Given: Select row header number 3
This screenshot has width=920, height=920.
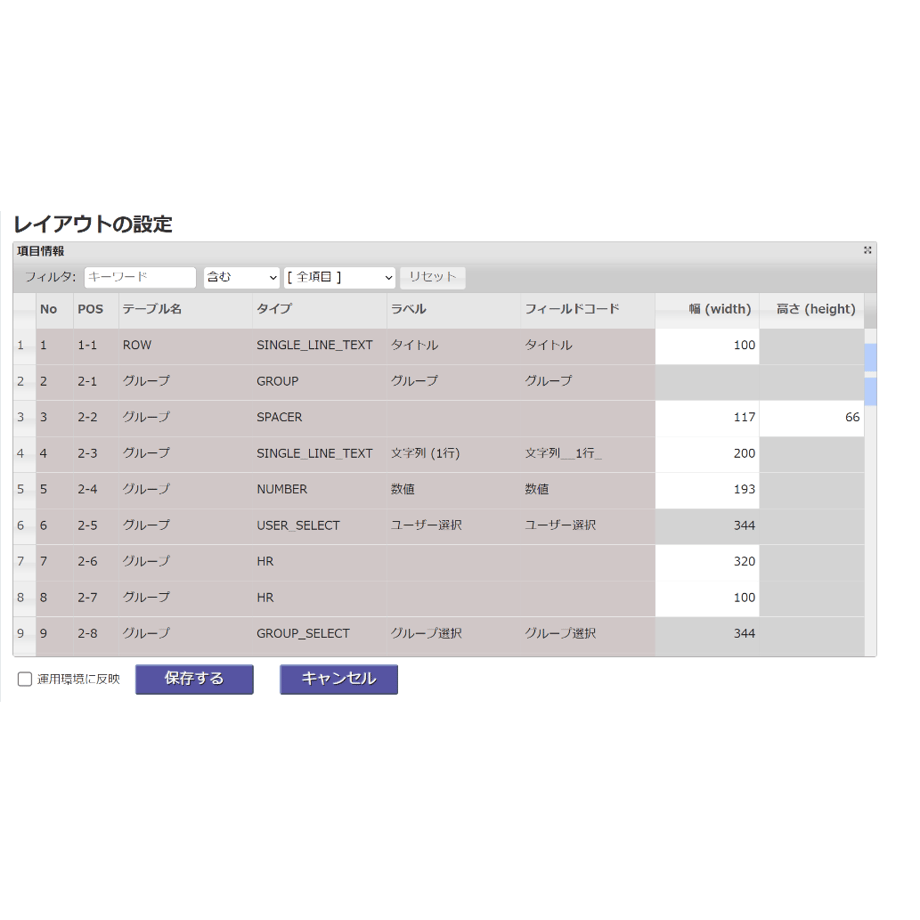Looking at the screenshot, I should (25, 418).
